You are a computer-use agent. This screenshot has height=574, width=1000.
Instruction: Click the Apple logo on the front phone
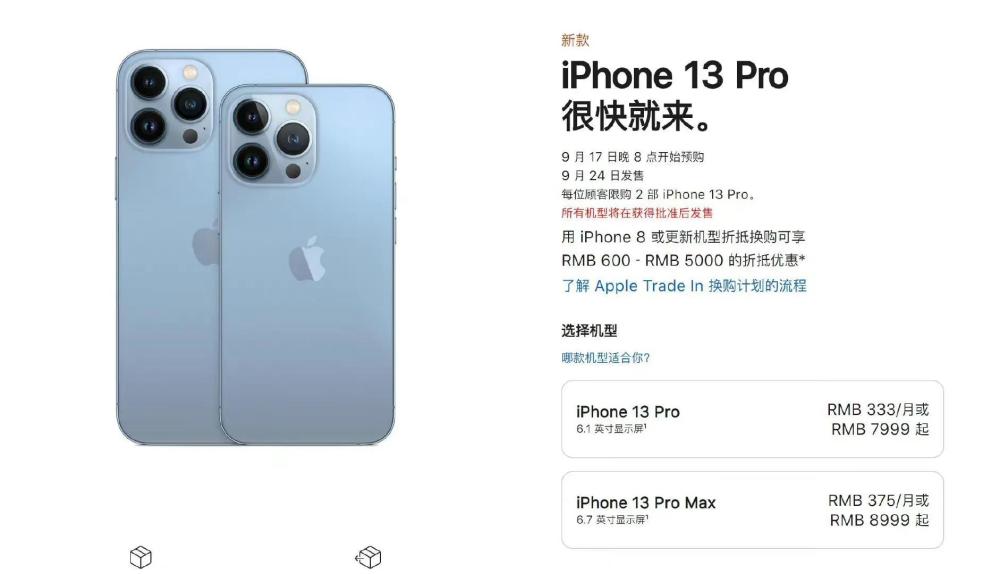(307, 258)
